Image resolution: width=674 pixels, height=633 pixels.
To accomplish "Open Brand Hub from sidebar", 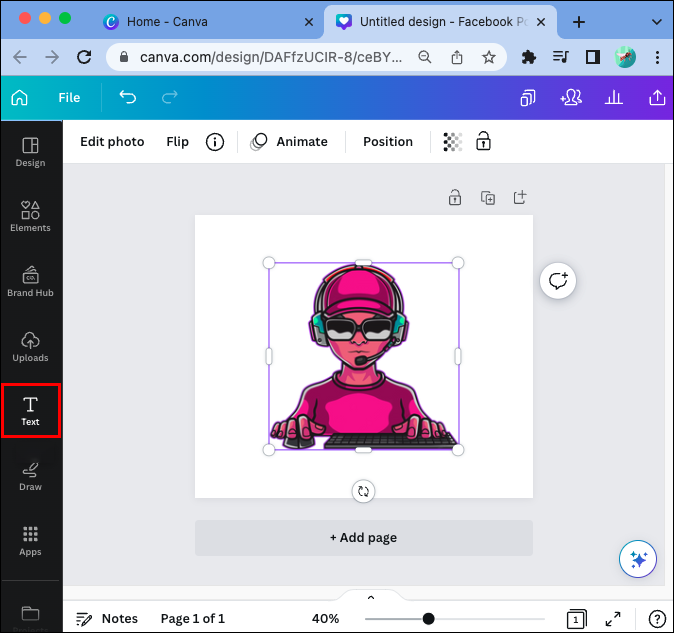I will coord(31,282).
